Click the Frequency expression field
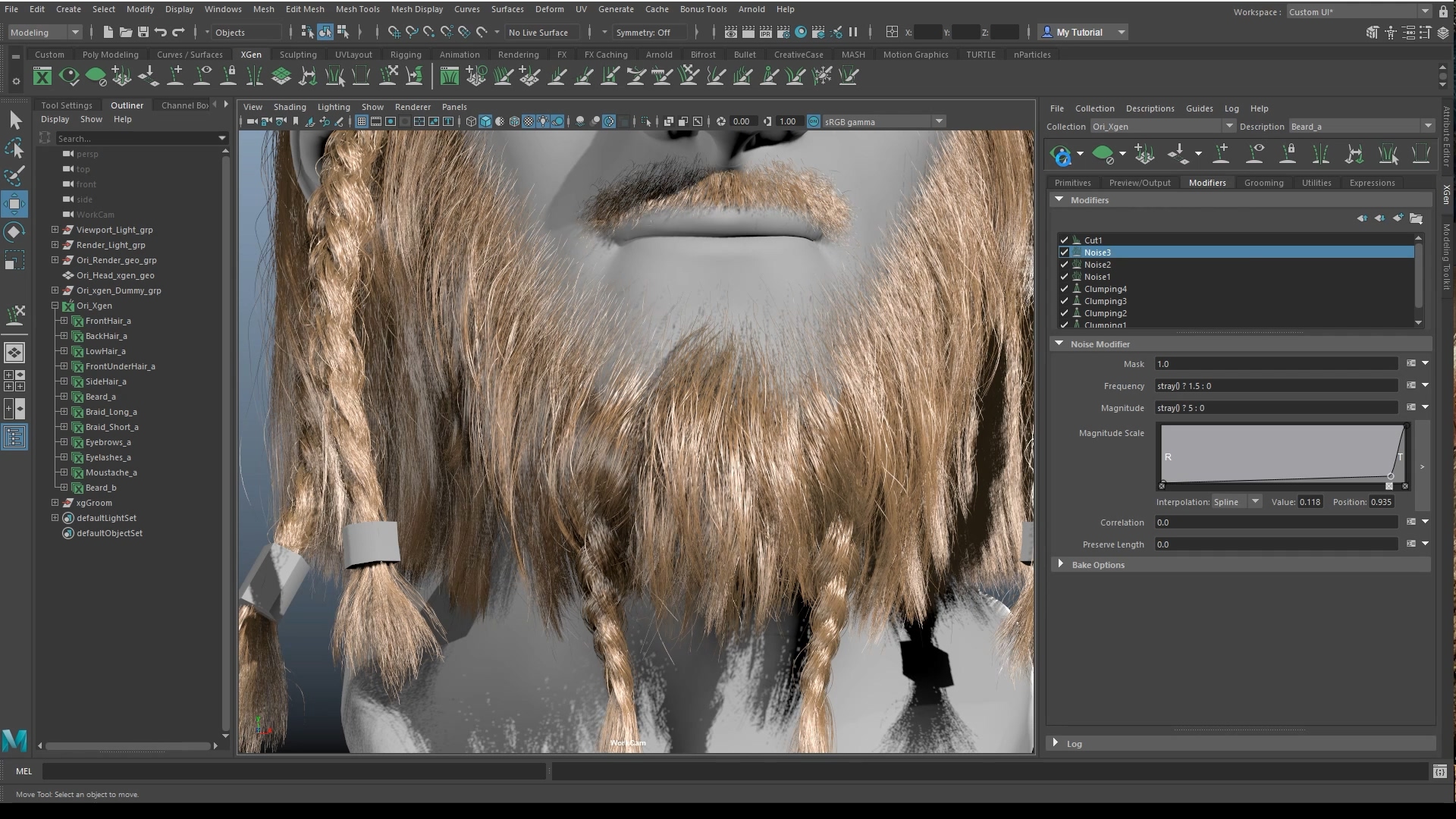The width and height of the screenshot is (1456, 819). pyautogui.click(x=1276, y=386)
